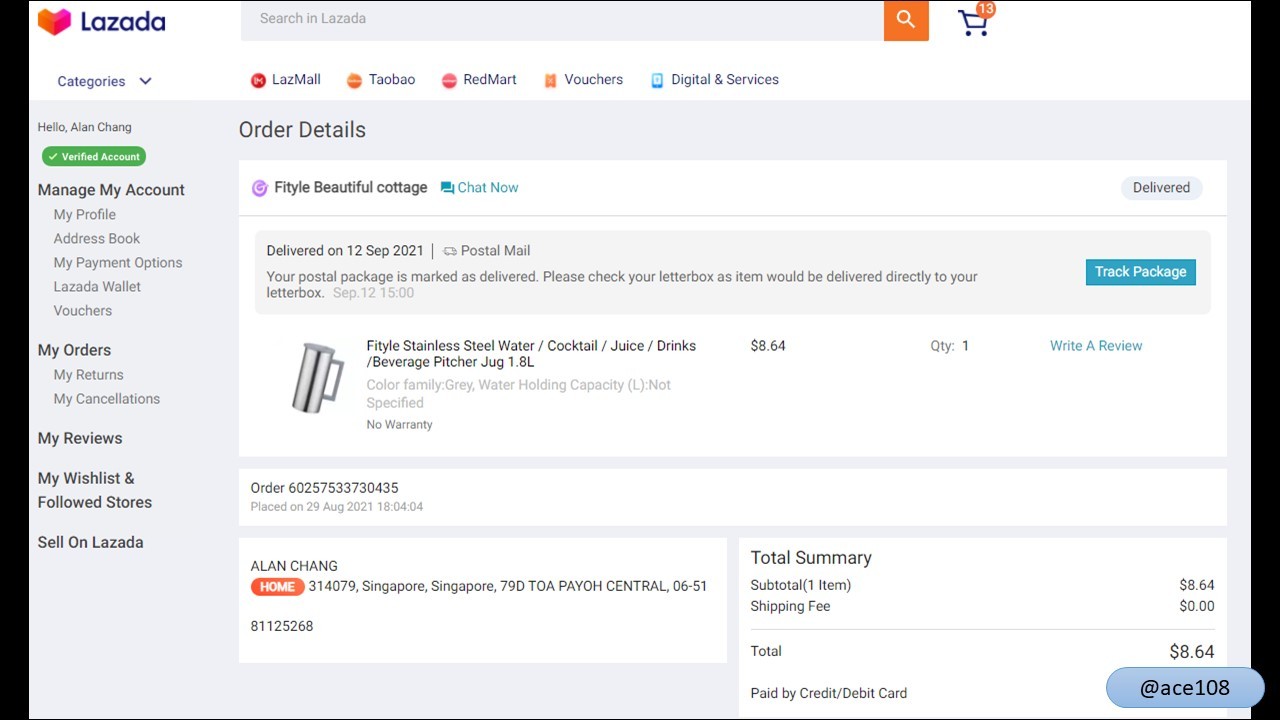Open the Fityle Stainless Steel Pitcher product title
This screenshot has height=720, width=1280.
tap(531, 354)
